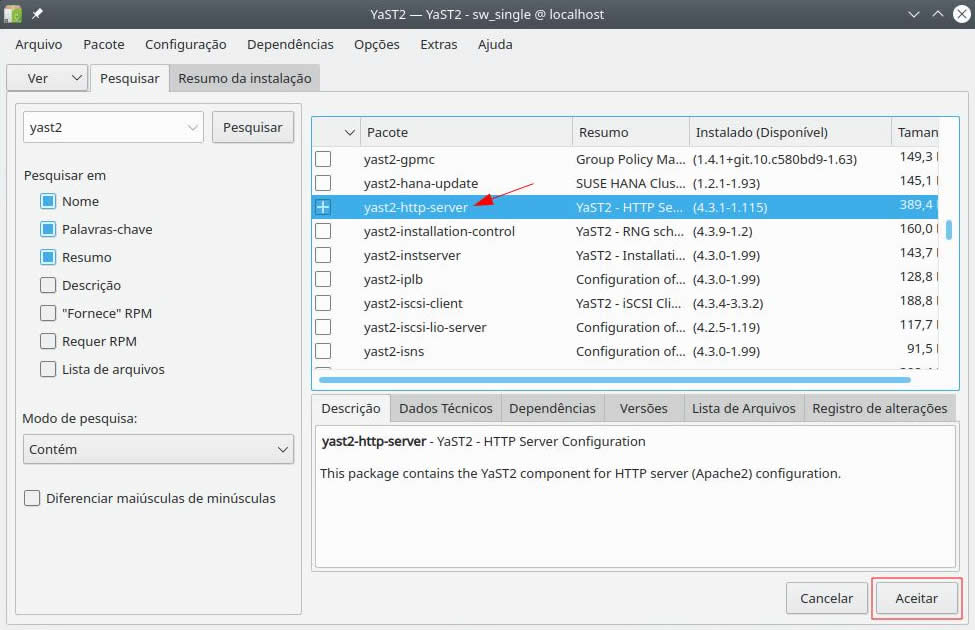Toggle the yast2-gpmc package status checkbox
Image resolution: width=975 pixels, height=630 pixels.
coord(323,159)
